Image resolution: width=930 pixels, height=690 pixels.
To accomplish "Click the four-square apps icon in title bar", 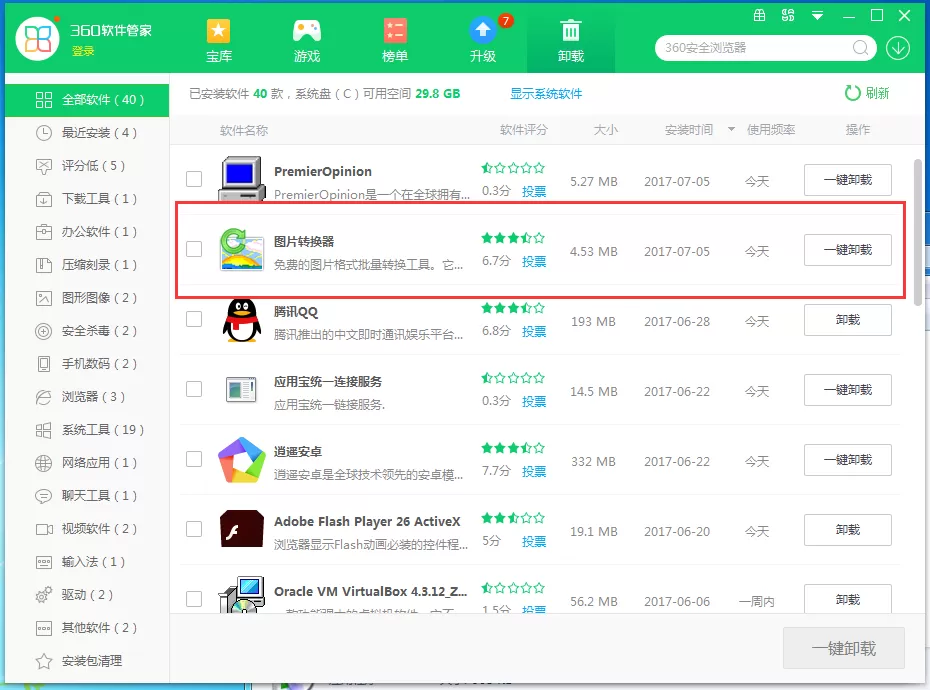I will 788,15.
